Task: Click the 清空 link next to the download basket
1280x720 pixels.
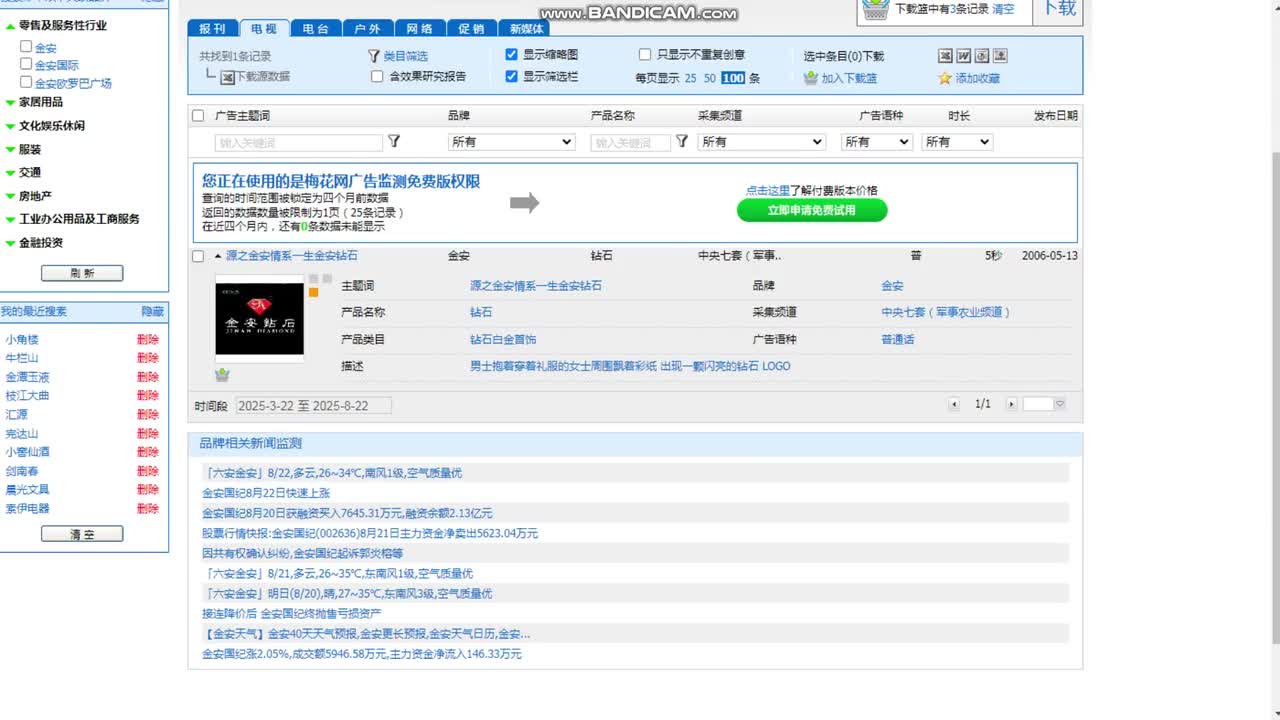Action: pyautogui.click(x=1003, y=9)
